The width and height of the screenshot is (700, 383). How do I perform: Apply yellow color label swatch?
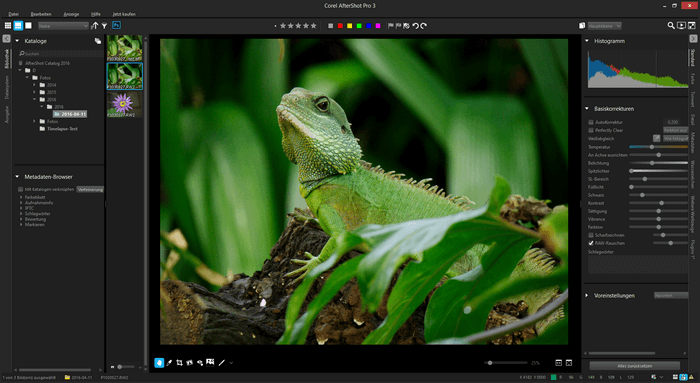350,26
